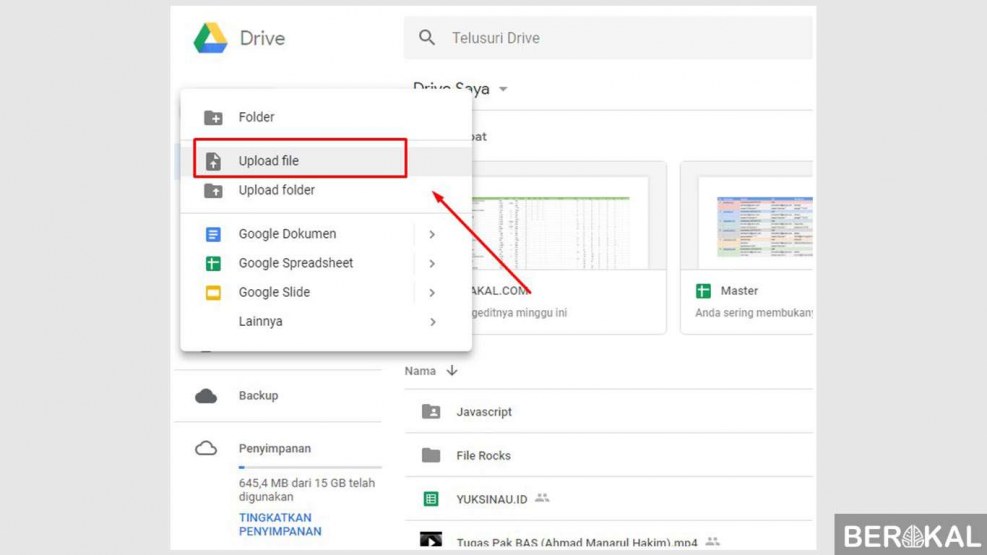Click the Google Drive logo
The width and height of the screenshot is (987, 555).
[x=210, y=38]
